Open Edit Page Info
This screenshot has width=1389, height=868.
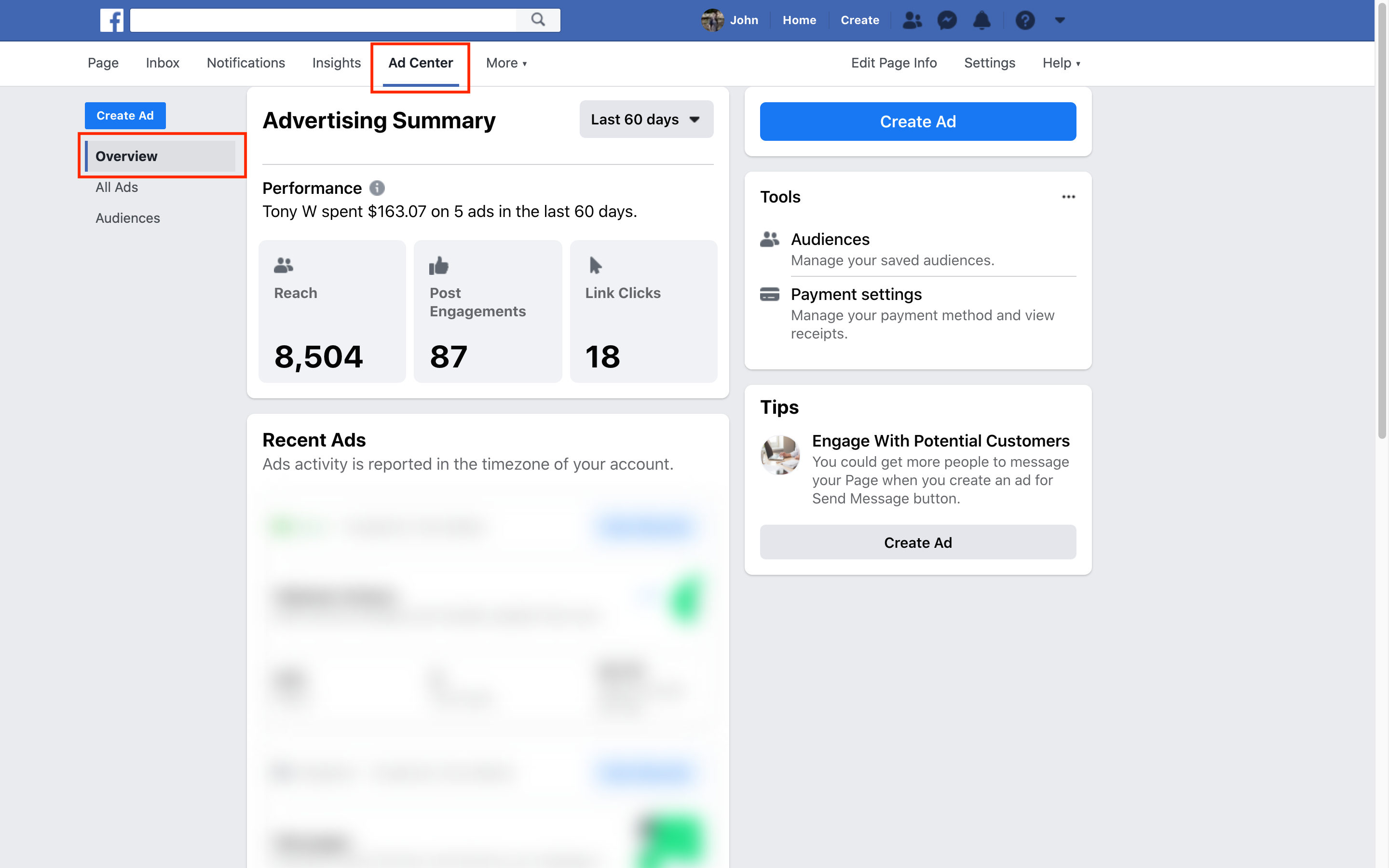(x=894, y=63)
